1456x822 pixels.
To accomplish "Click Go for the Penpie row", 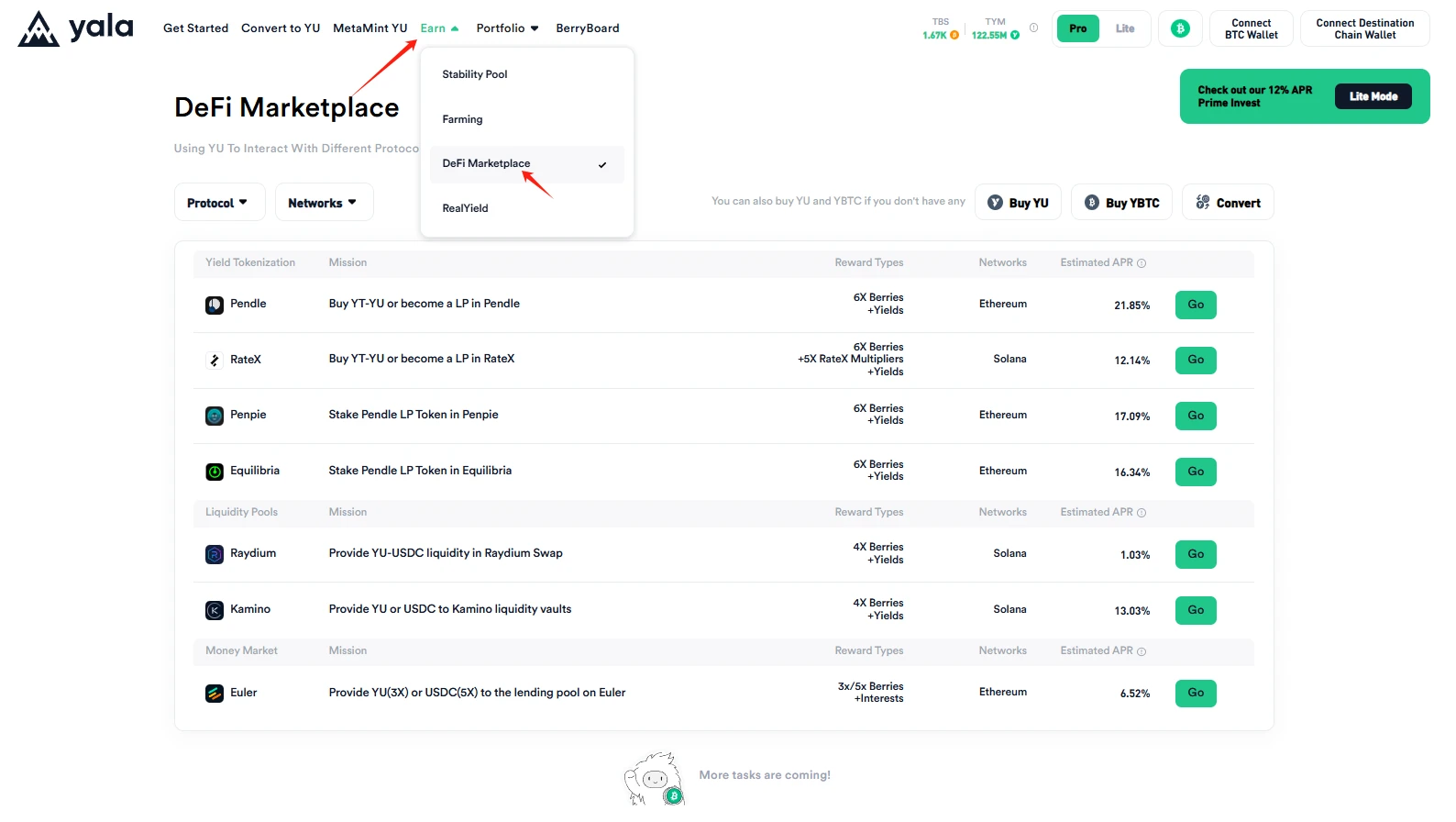I will tap(1196, 416).
